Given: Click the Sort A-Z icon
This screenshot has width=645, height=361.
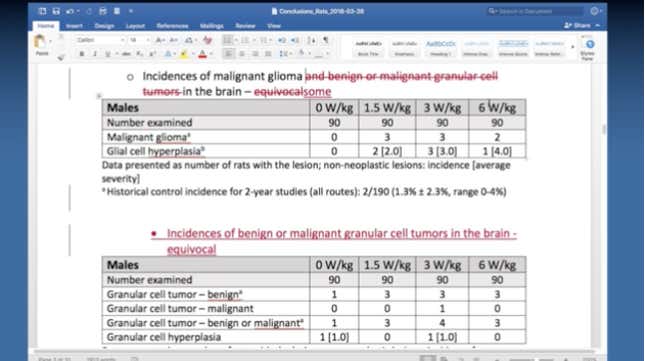Looking at the screenshot, I should pos(312,40).
